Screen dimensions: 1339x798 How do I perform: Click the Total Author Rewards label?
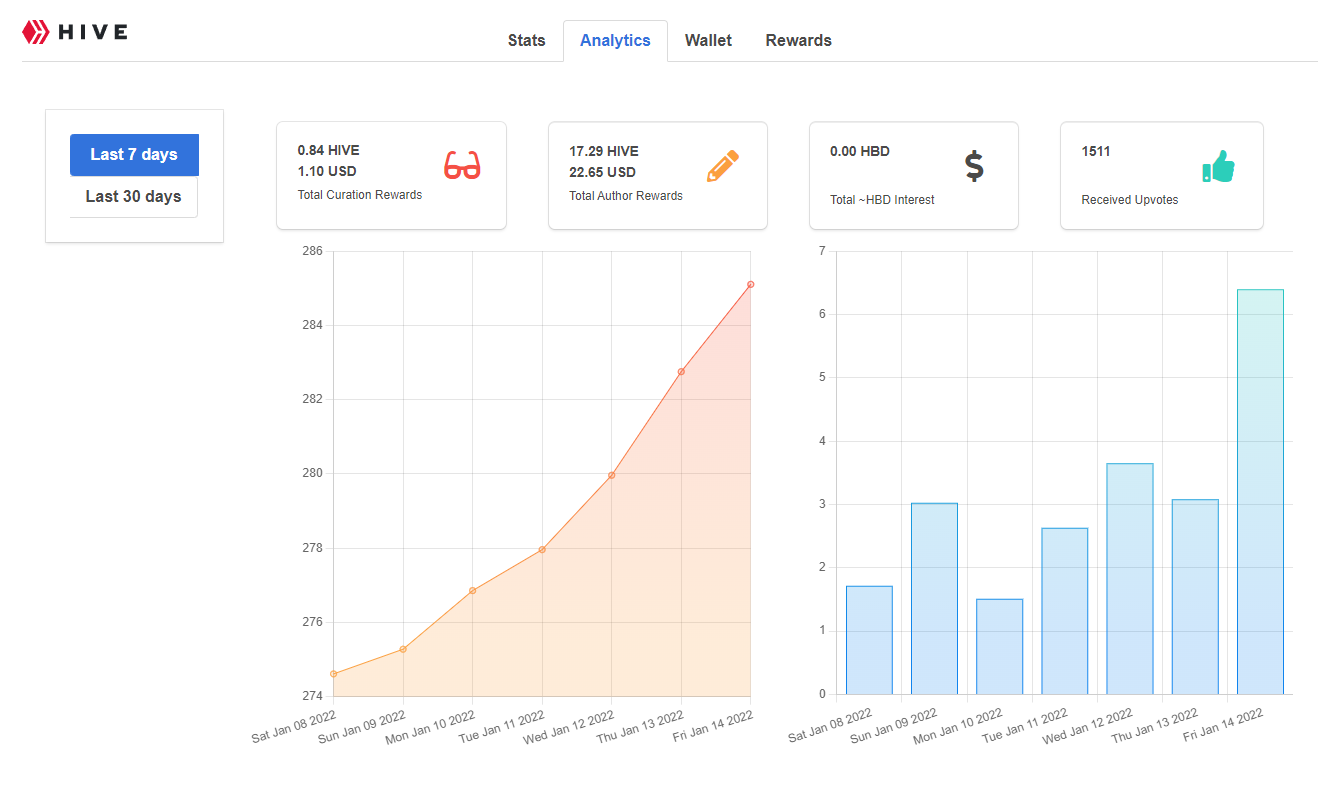pos(626,196)
